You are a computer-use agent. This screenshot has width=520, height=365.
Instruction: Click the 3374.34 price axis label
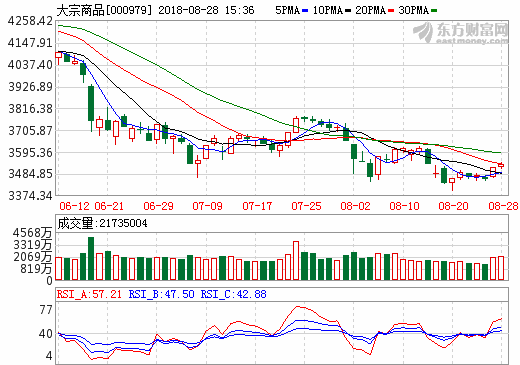coord(30,196)
